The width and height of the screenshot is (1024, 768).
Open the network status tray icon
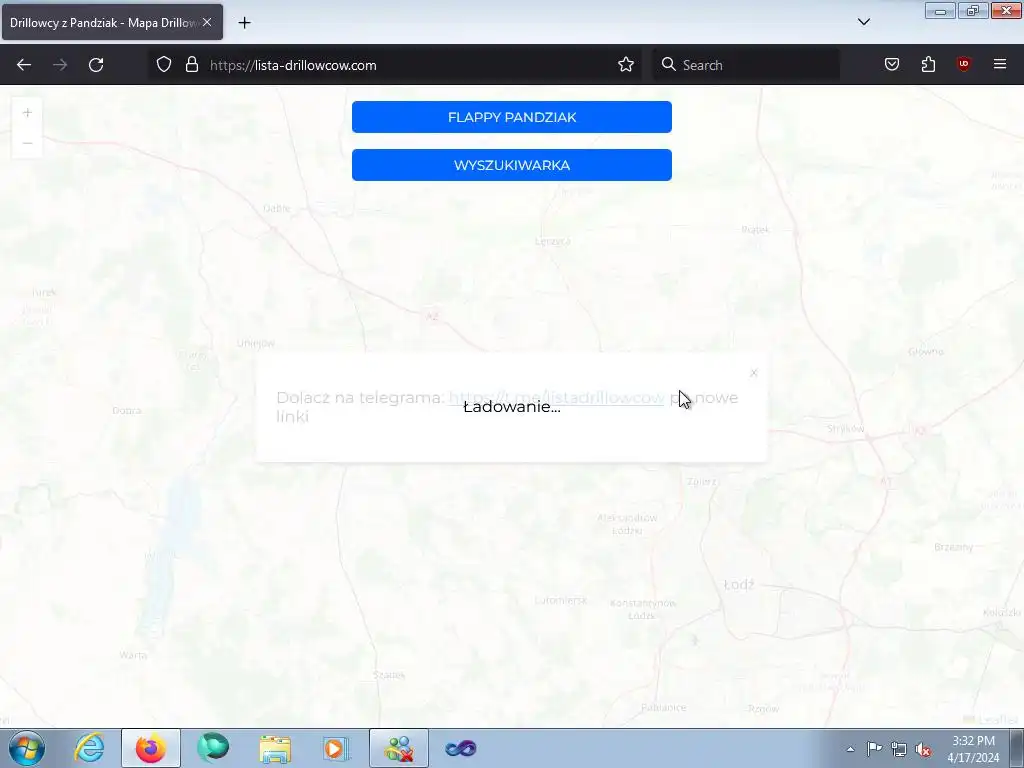(899, 749)
